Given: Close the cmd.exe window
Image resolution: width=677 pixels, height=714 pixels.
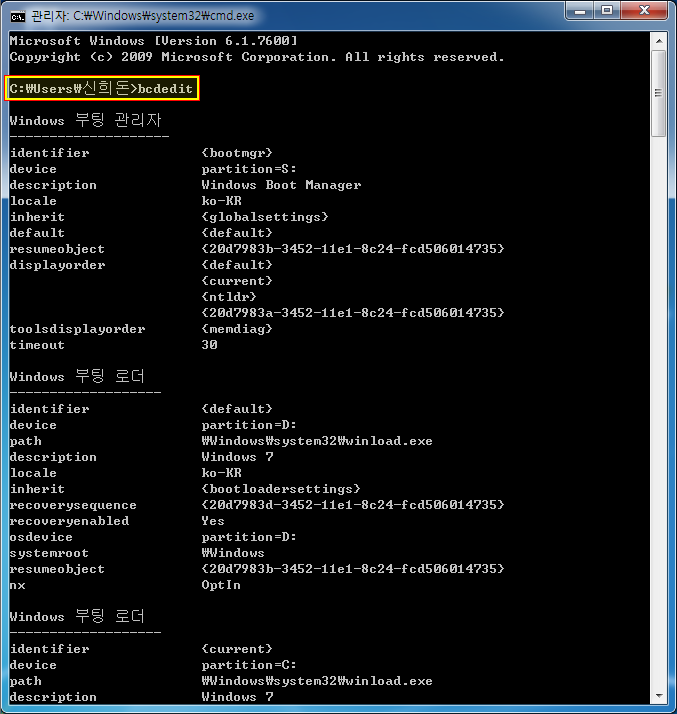Looking at the screenshot, I should (x=644, y=10).
